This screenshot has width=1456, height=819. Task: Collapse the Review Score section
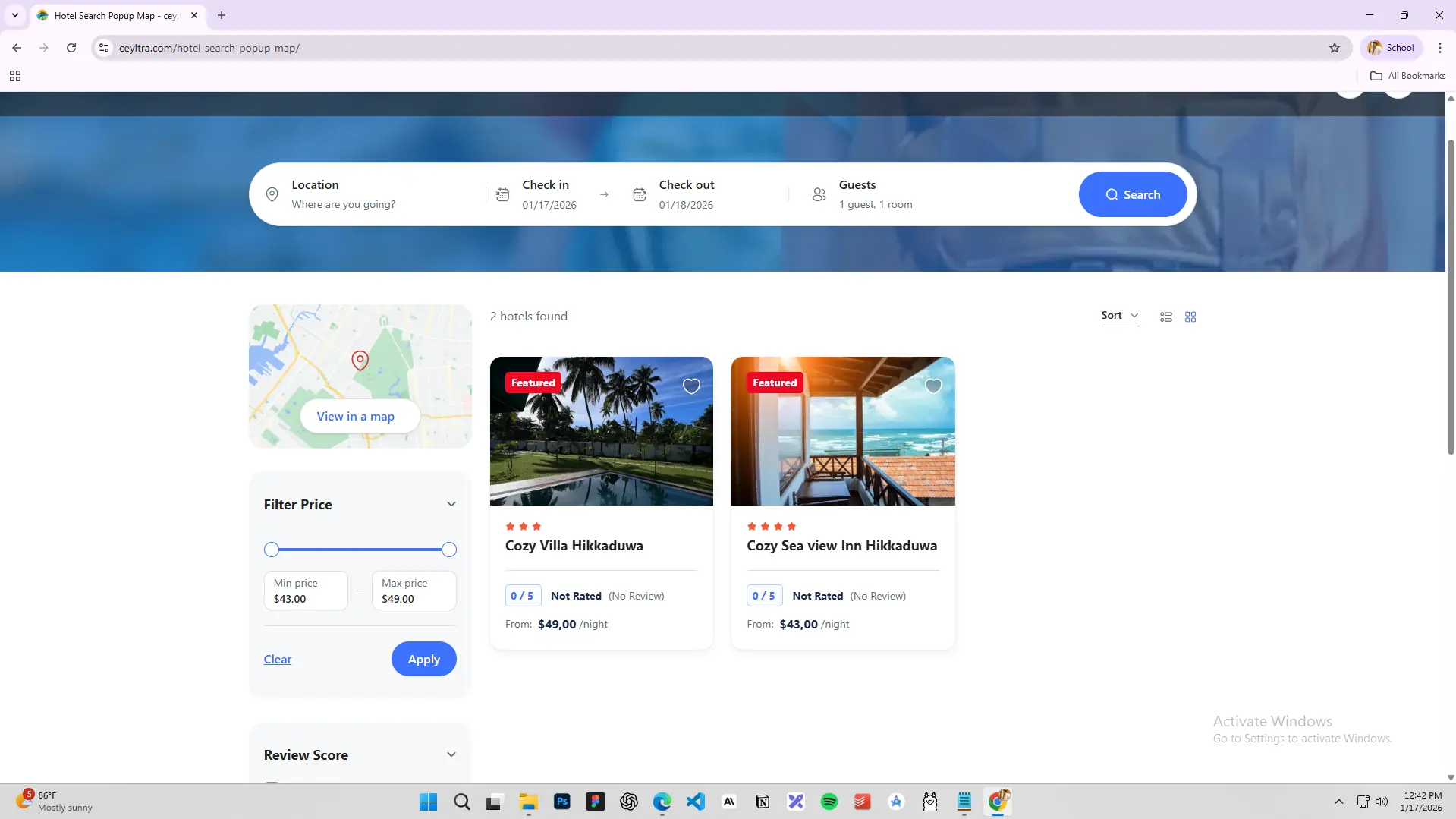click(451, 754)
